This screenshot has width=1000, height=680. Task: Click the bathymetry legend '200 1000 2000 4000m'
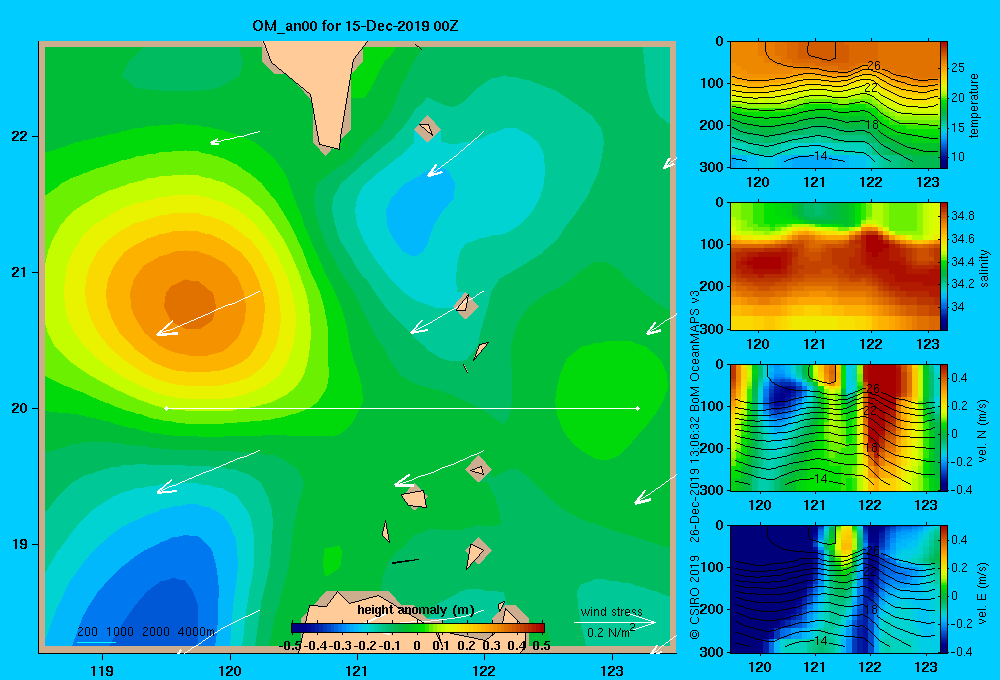pyautogui.click(x=146, y=632)
